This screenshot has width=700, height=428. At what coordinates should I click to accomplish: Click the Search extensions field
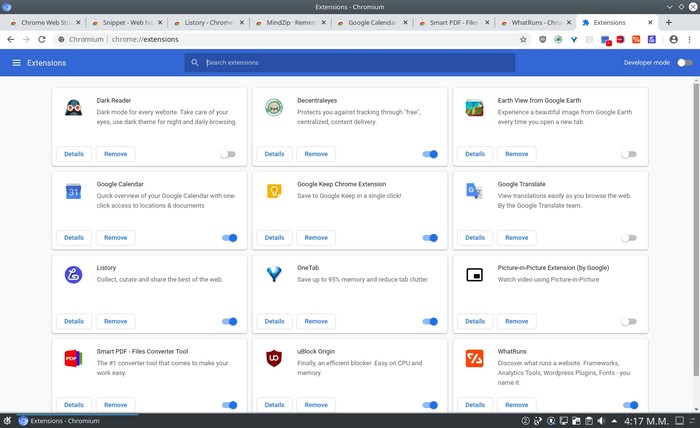click(x=350, y=62)
